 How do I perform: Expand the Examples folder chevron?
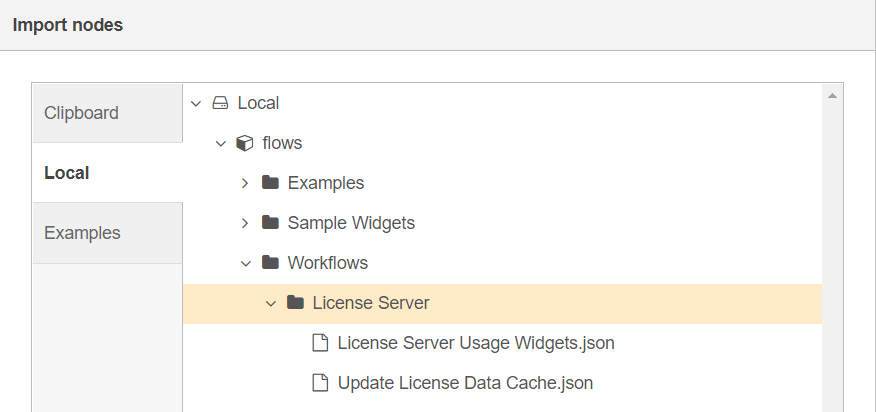tap(245, 183)
